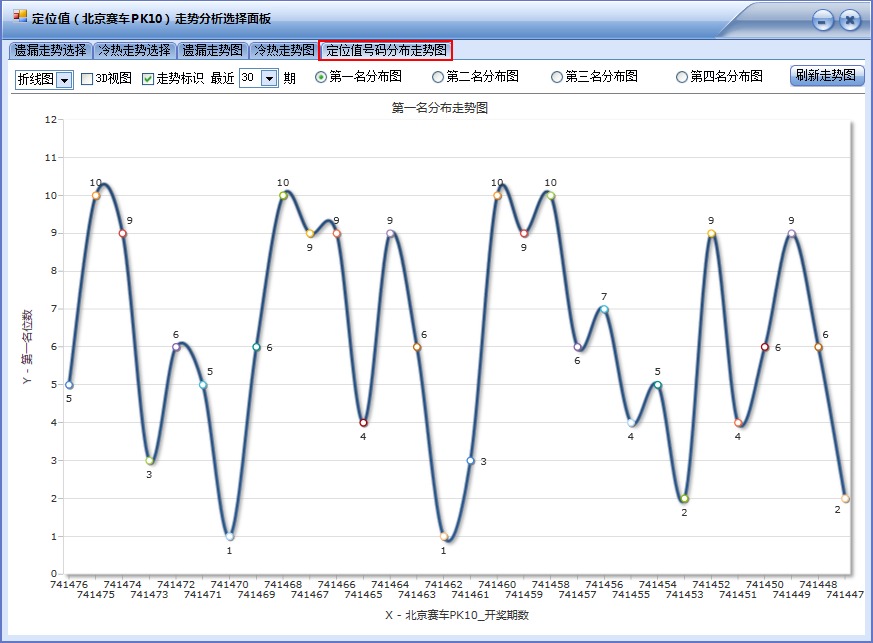Close the trend analysis panel window
Image resolution: width=873 pixels, height=643 pixels.
tap(849, 19)
